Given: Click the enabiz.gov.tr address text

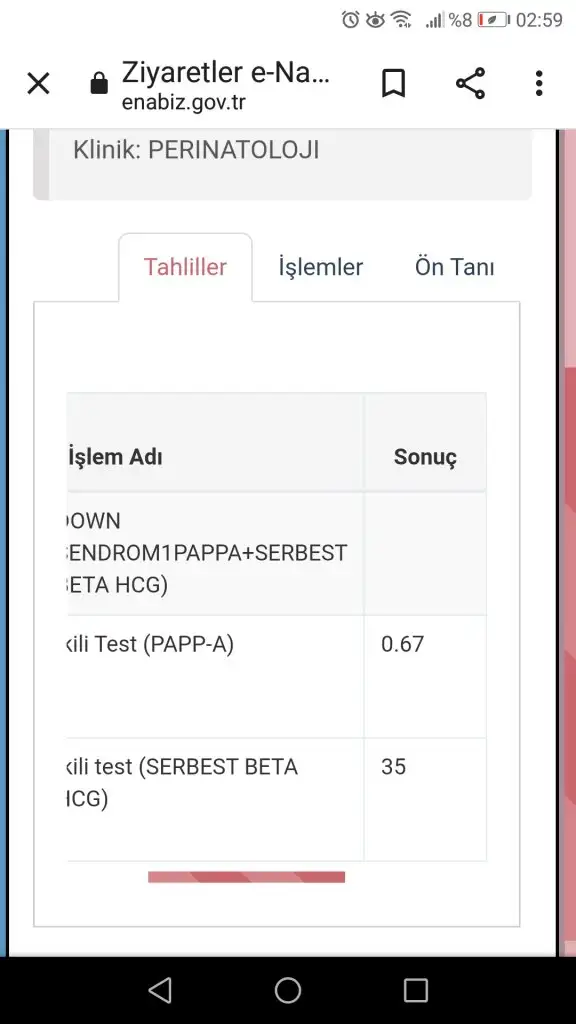Looking at the screenshot, I should tap(184, 103).
